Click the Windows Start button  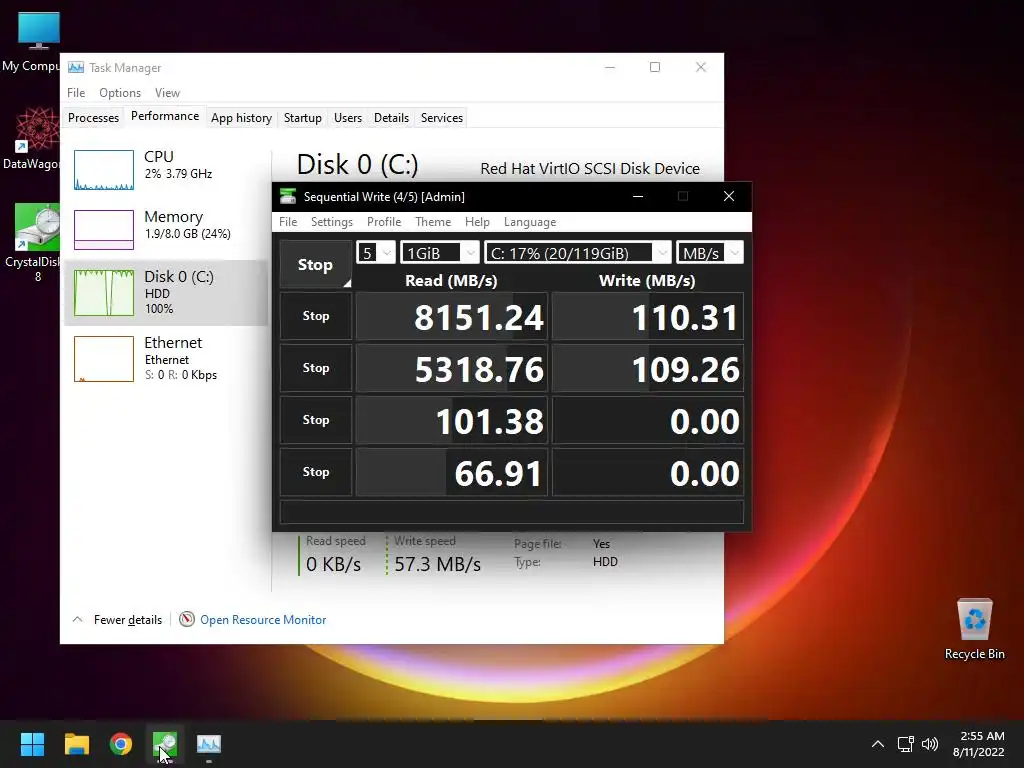click(32, 744)
